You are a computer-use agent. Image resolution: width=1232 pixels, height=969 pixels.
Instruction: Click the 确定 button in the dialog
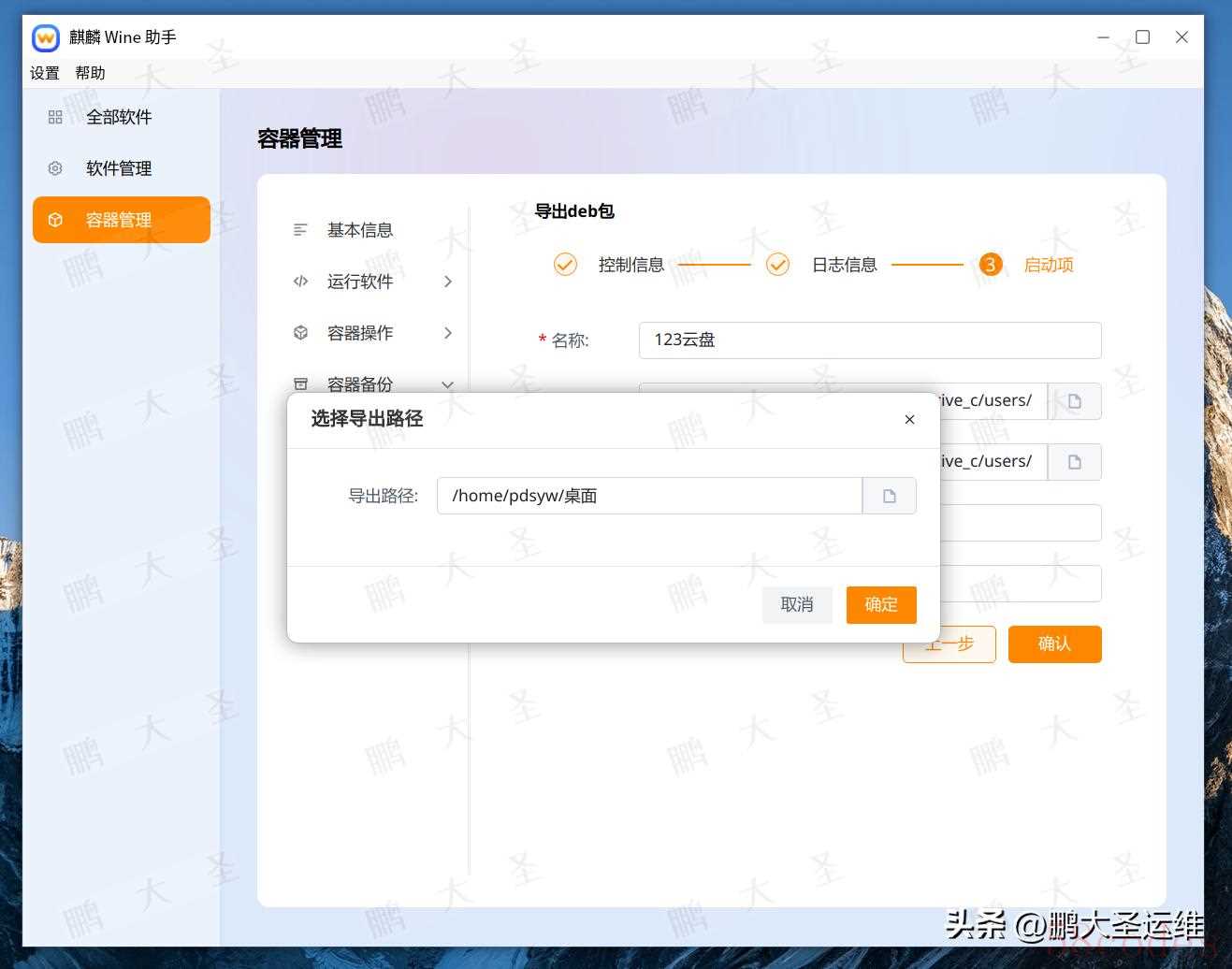pyautogui.click(x=880, y=604)
